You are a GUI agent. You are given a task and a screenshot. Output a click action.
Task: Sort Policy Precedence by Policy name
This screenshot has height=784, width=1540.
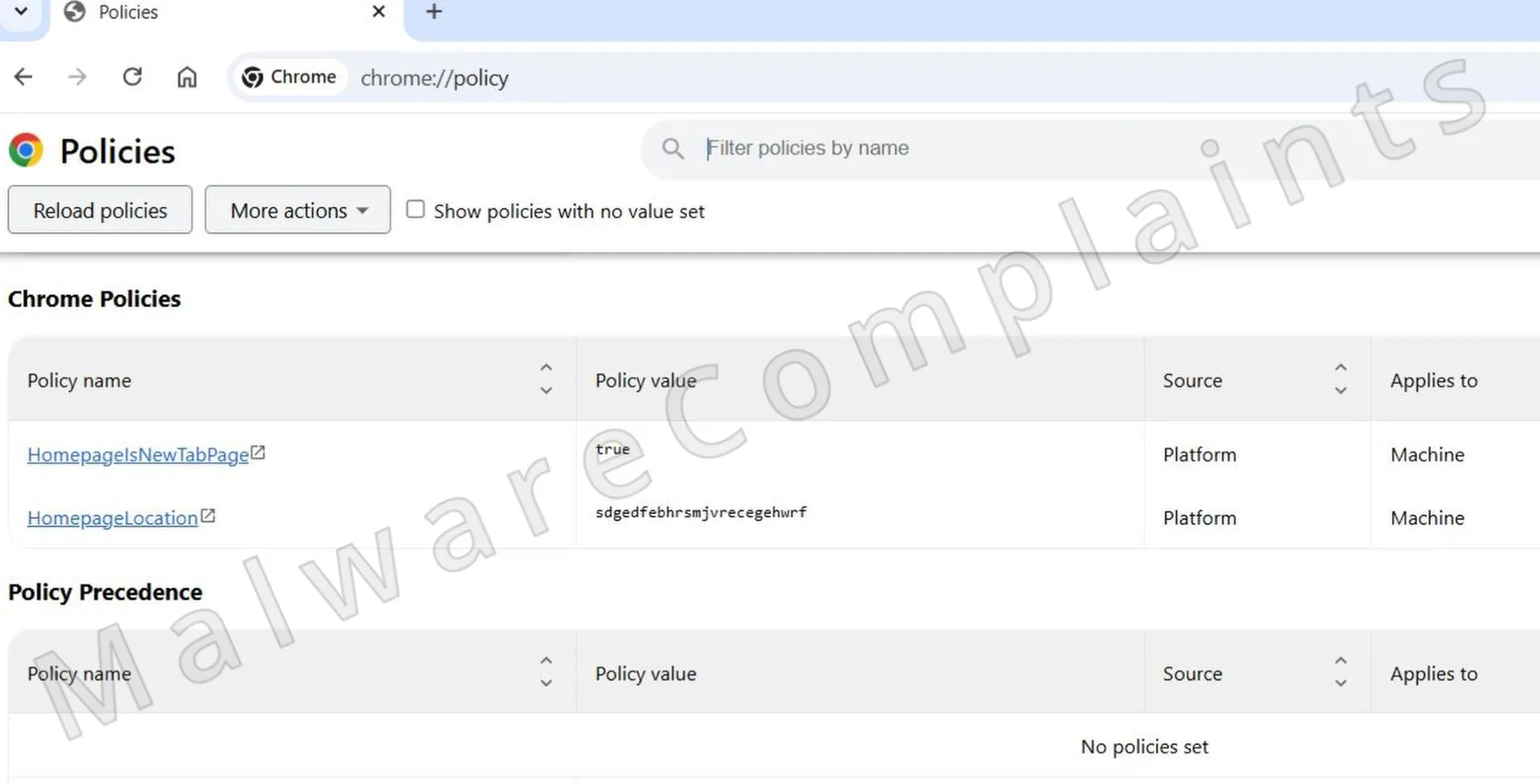(546, 672)
